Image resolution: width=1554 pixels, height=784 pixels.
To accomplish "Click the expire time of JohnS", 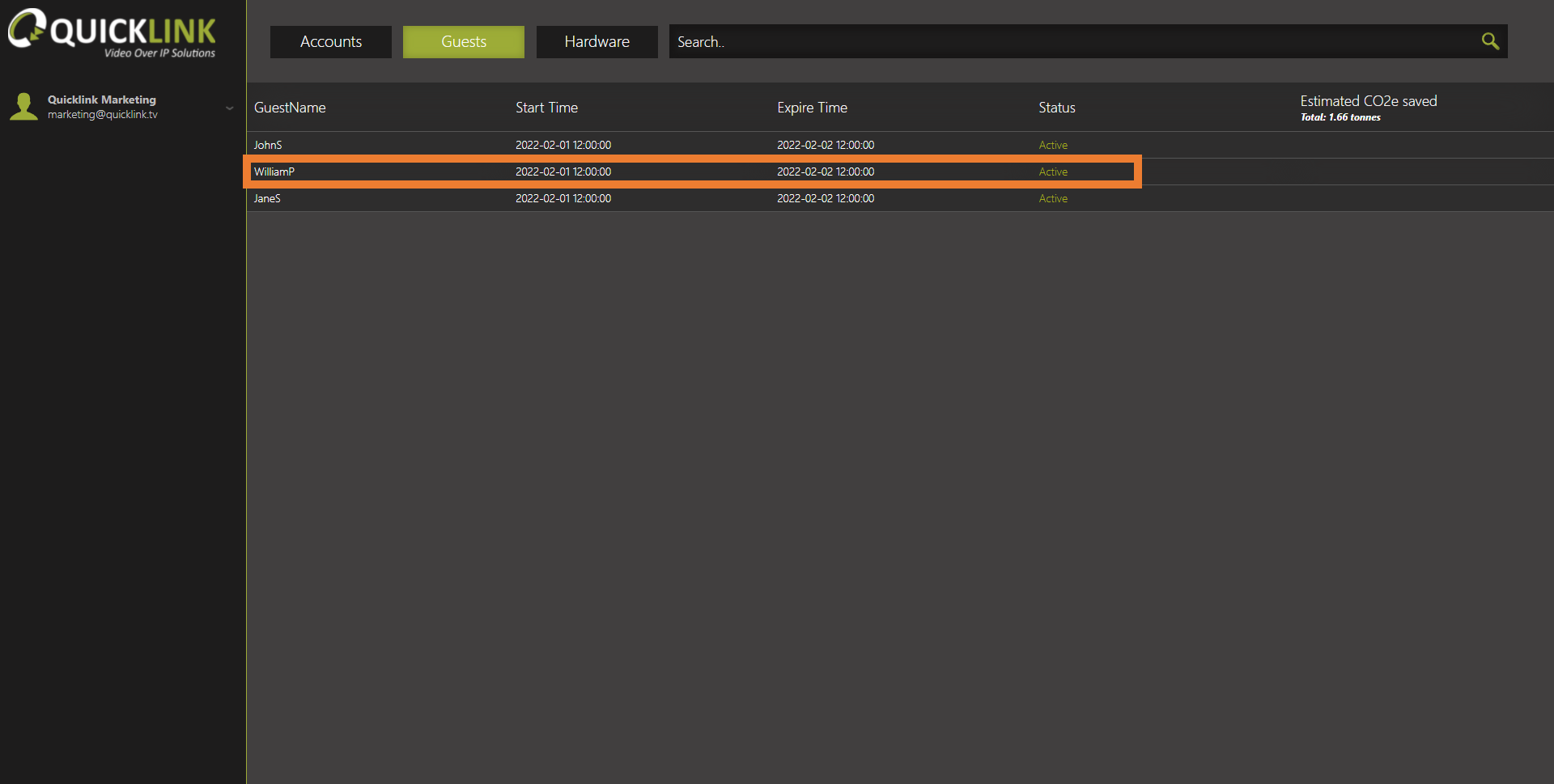I will tap(826, 145).
